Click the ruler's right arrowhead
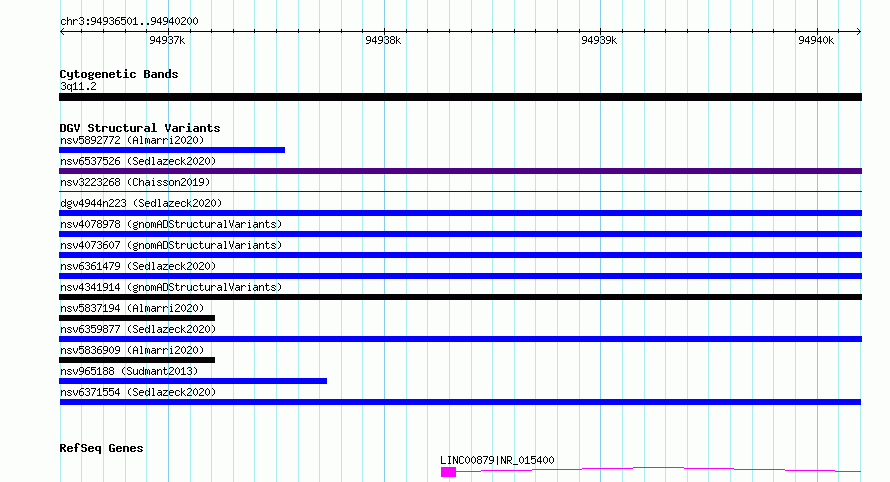890x482 pixels. click(x=859, y=32)
